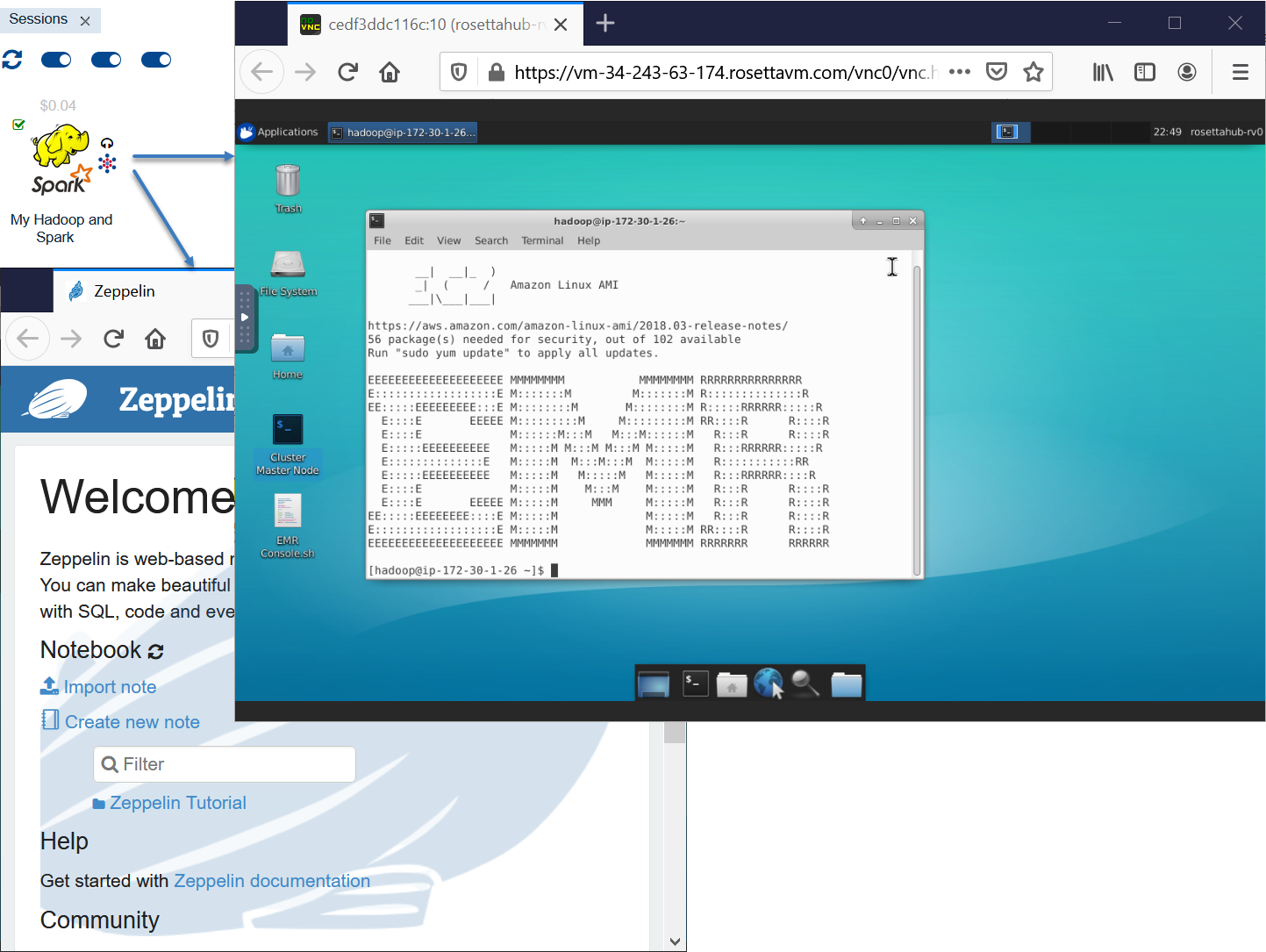Viewport: 1266px width, 952px height.
Task: Launch Terminal emulator from the dock
Action: pos(696,683)
